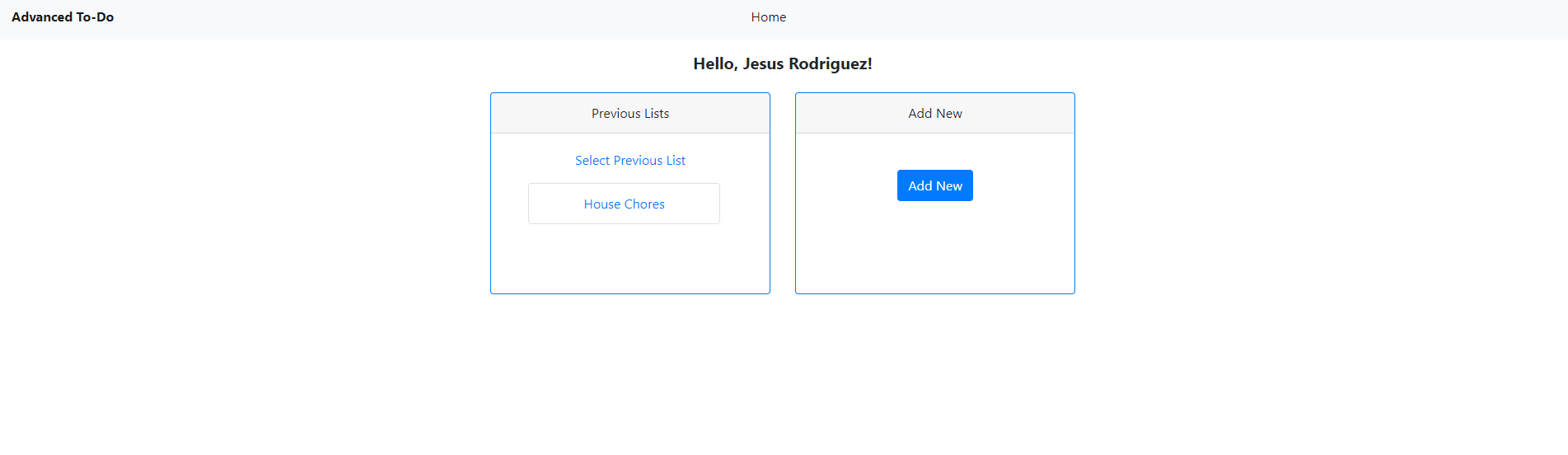Screen dimensions: 1568x455
Task: Open the House Chores list
Action: pos(624,204)
